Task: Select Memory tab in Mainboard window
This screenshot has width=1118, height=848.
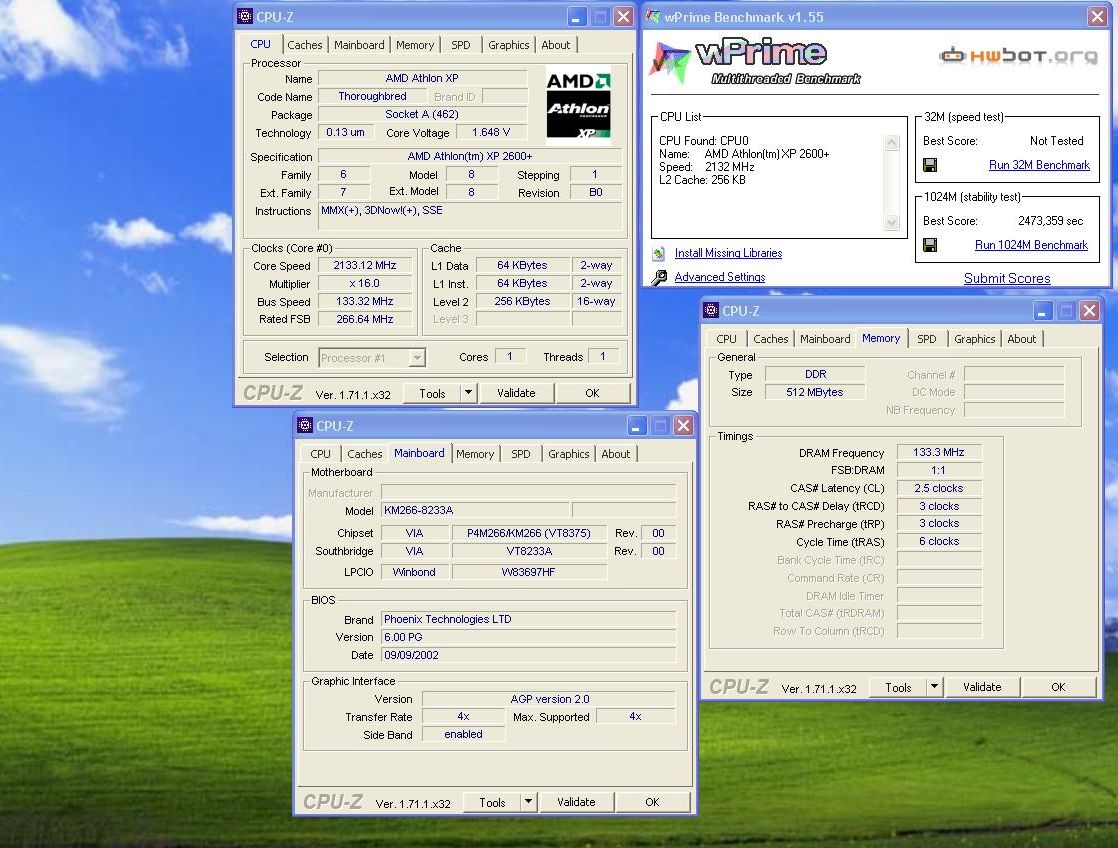Action: pyautogui.click(x=475, y=454)
